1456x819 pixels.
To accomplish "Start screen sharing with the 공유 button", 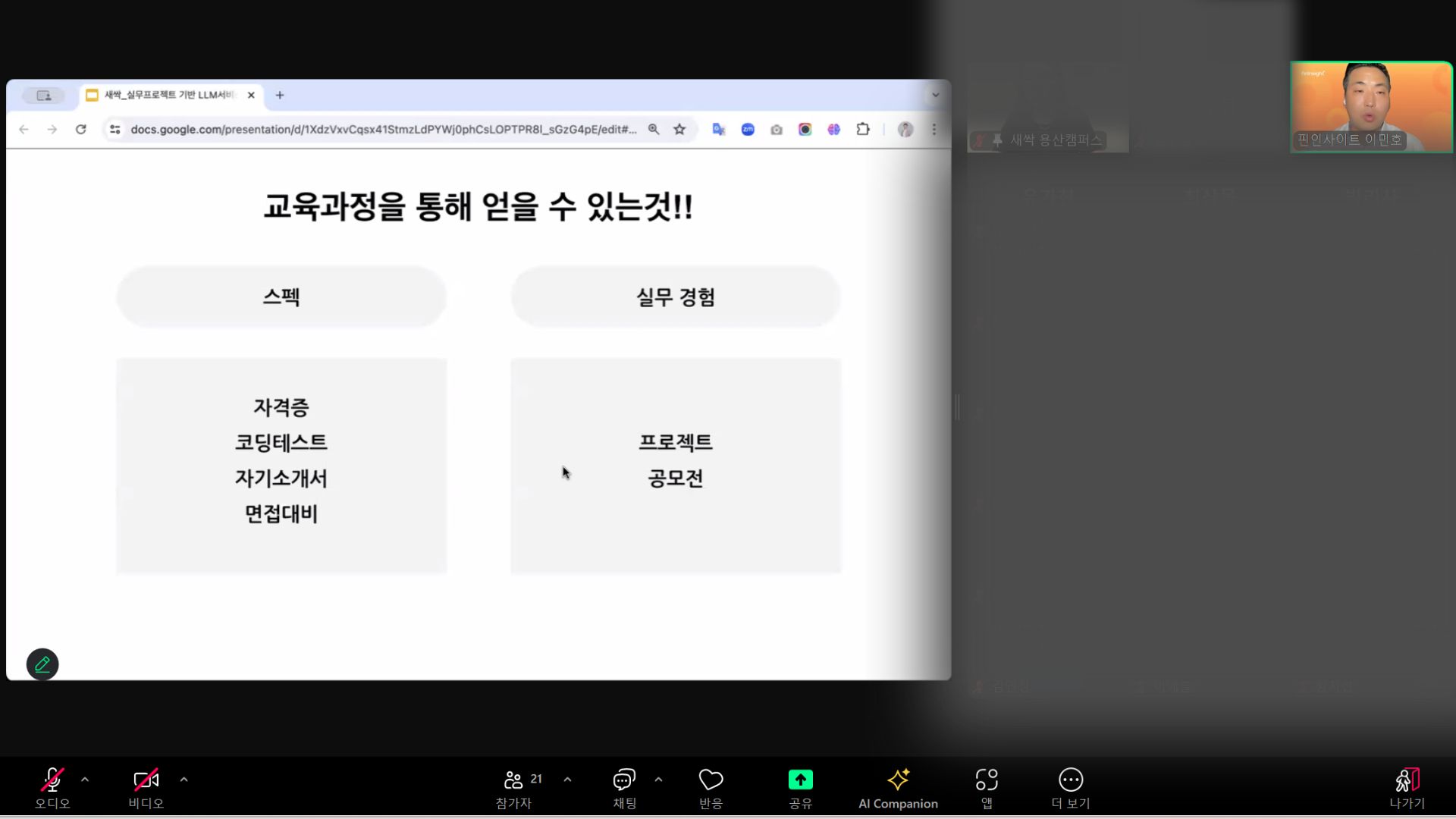I will pos(800,787).
